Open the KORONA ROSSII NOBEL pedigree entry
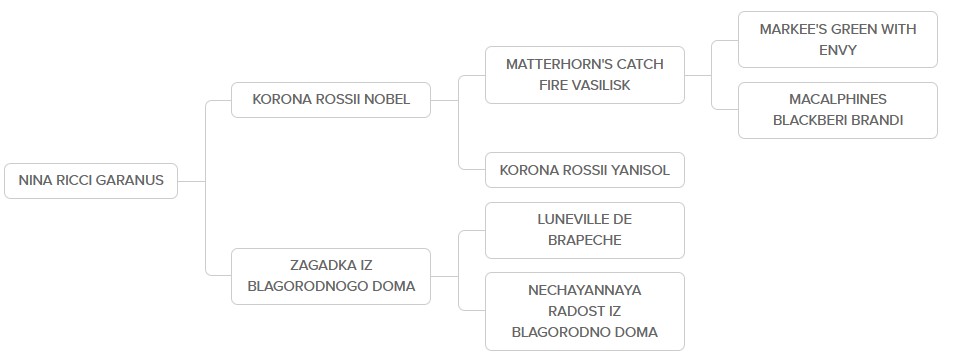The height and width of the screenshot is (360, 971). [331, 100]
